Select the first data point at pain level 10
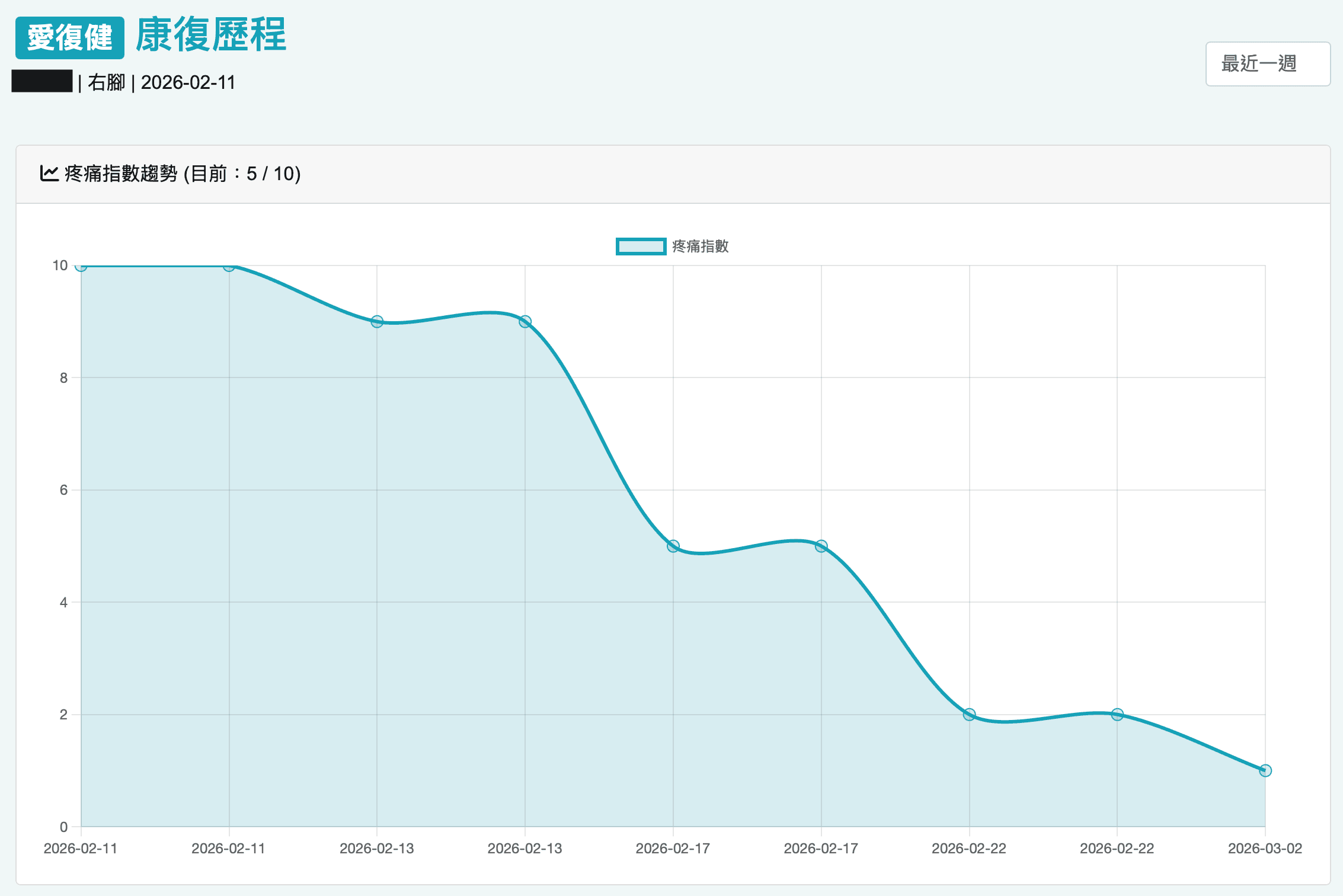Viewport: 1343px width, 896px height. point(79,267)
